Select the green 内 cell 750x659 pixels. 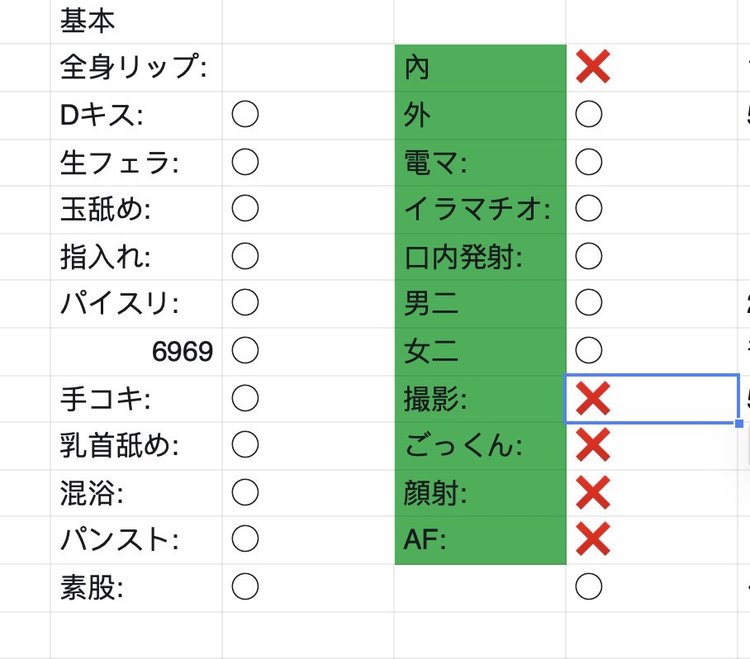(x=480, y=68)
